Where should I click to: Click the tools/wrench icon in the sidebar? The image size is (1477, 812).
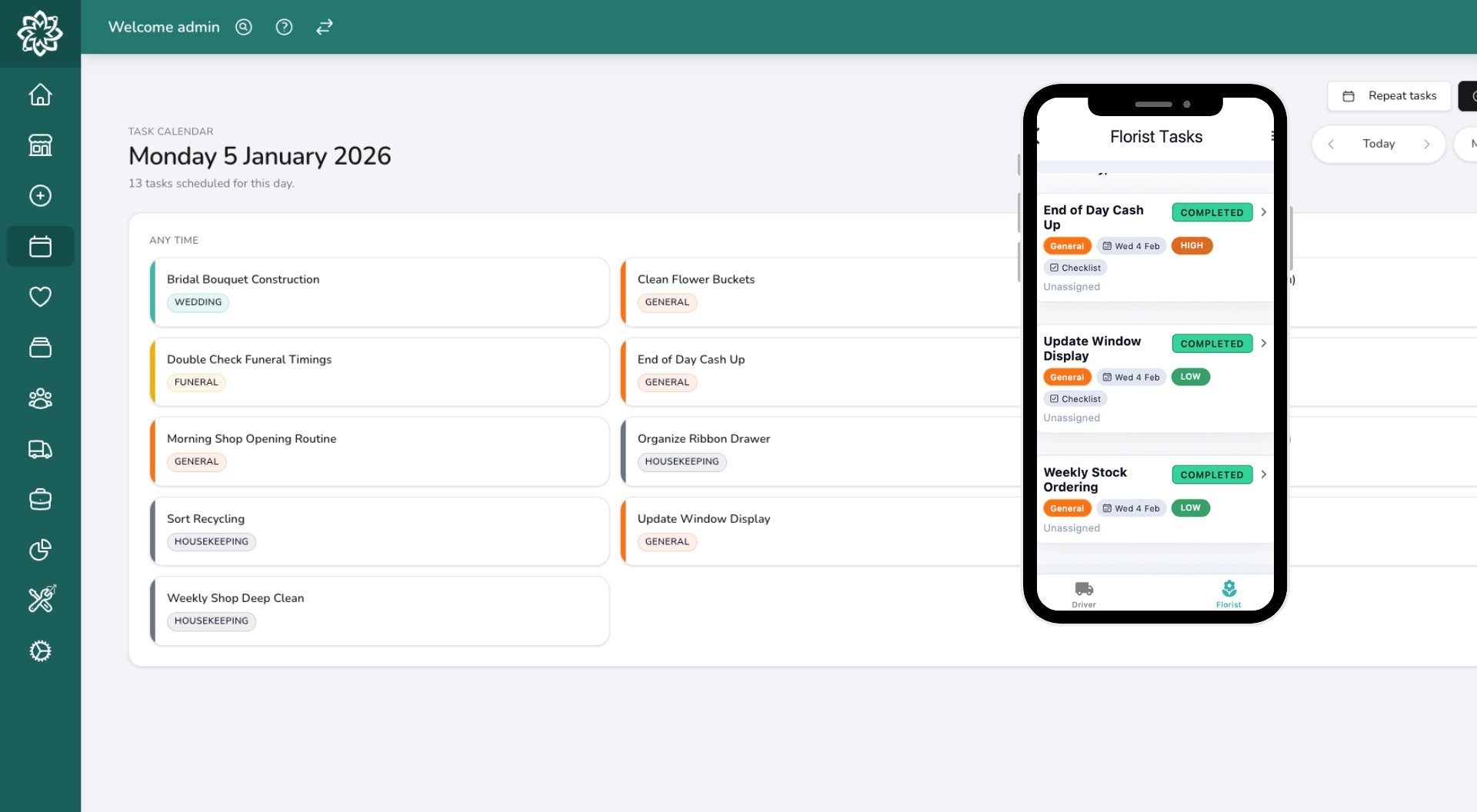click(x=40, y=599)
